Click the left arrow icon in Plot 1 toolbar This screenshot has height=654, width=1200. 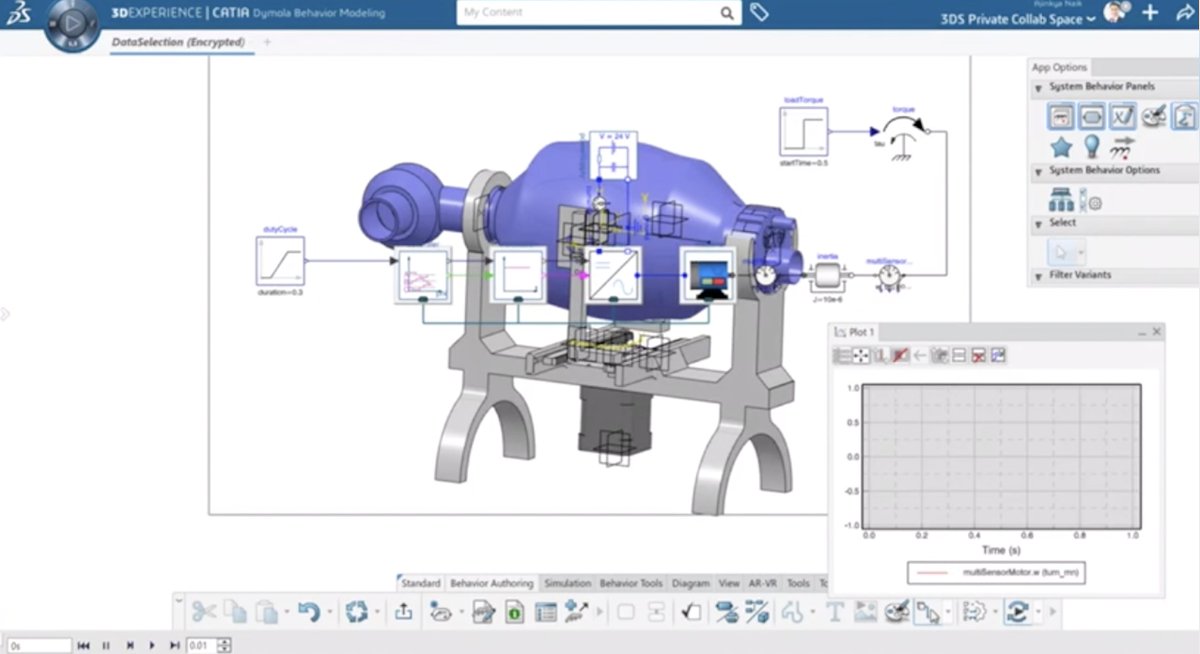920,355
